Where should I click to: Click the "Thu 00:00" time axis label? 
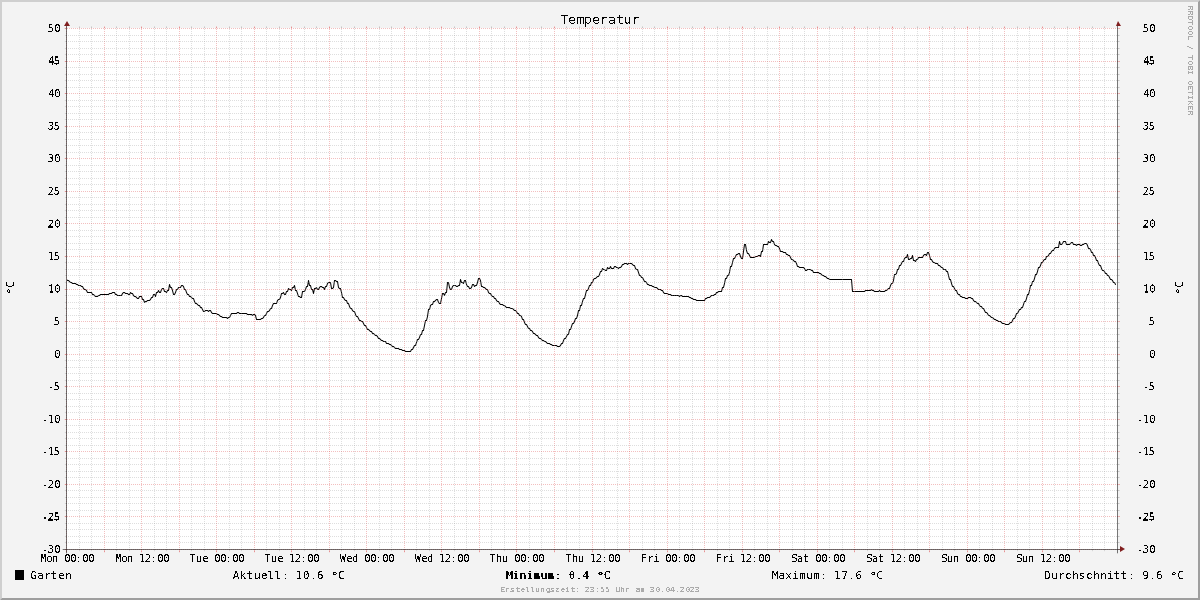(x=517, y=558)
